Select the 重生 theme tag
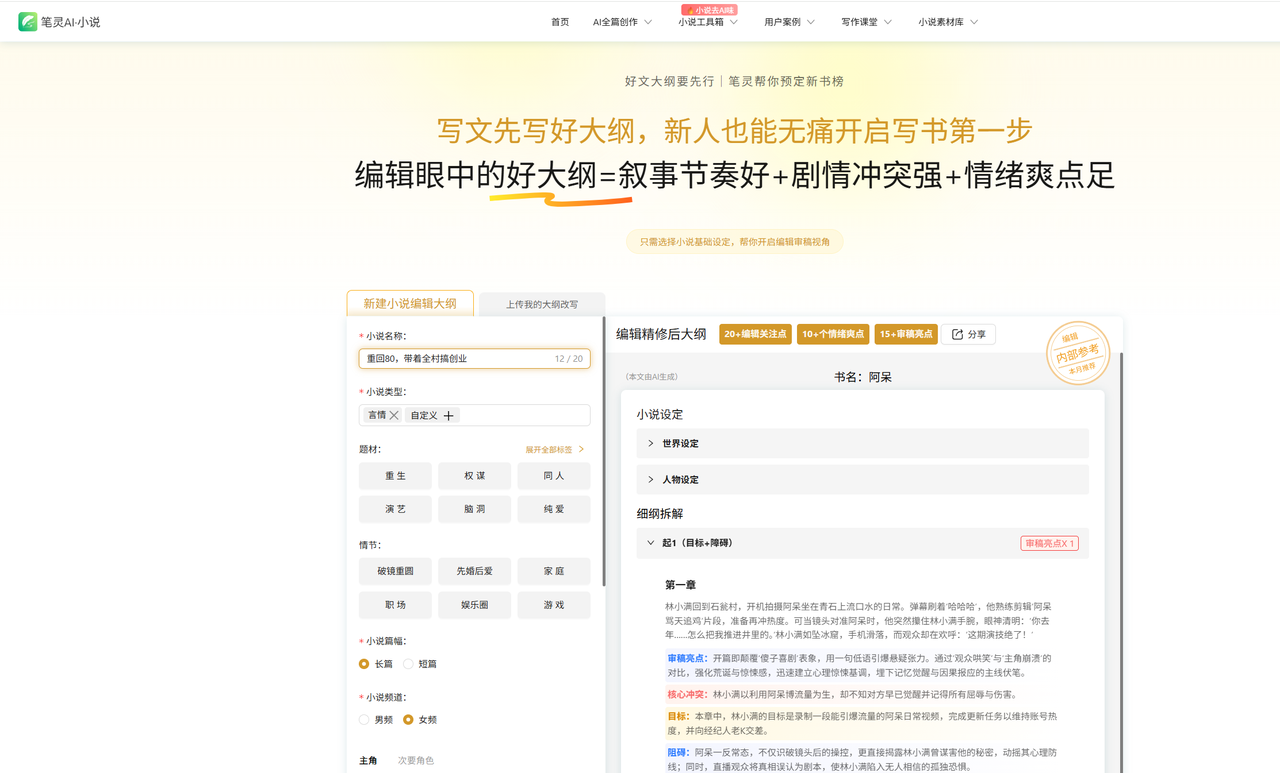Viewport: 1280px width, 773px height. [395, 476]
